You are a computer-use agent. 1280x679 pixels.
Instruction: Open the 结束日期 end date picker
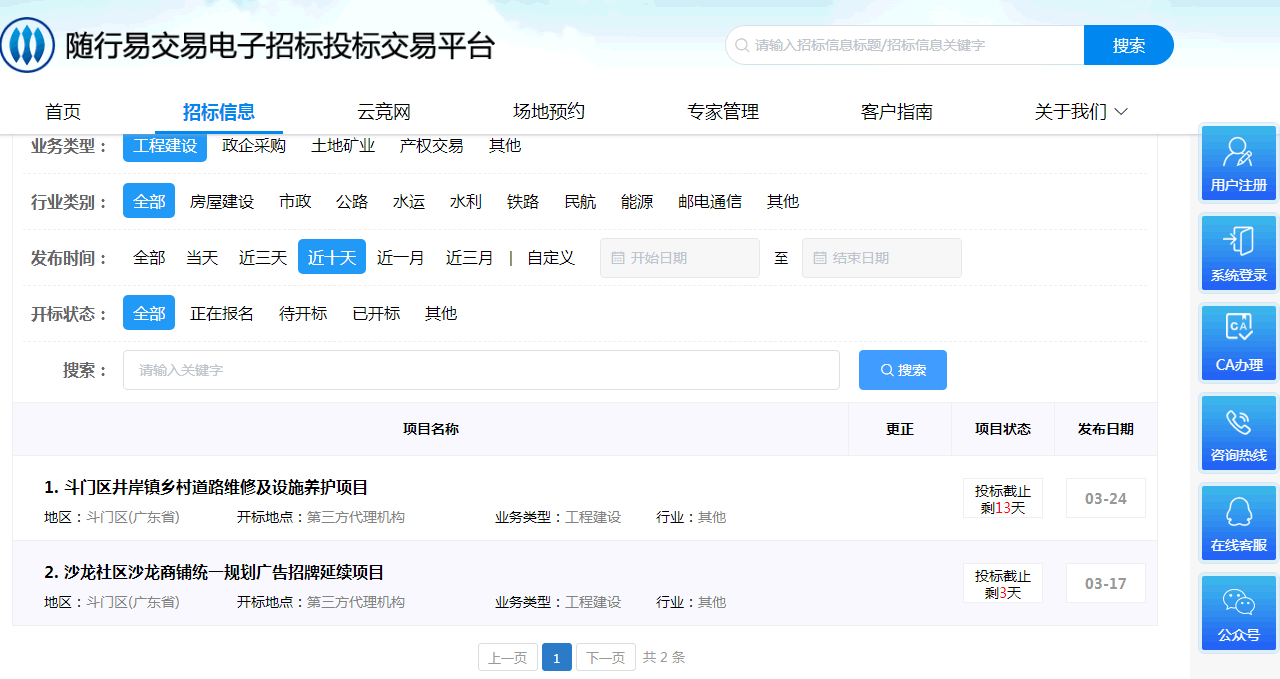click(881, 258)
